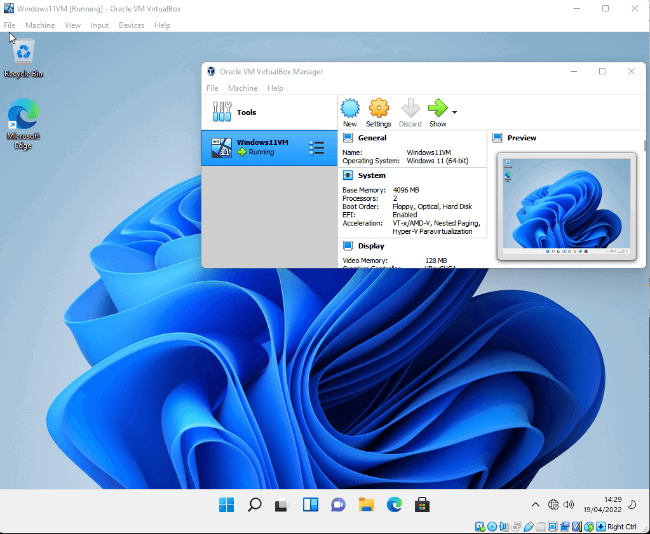Click the Floppy, Optical, Hard Disk value
Screen dimensions: 650x534
point(432,206)
